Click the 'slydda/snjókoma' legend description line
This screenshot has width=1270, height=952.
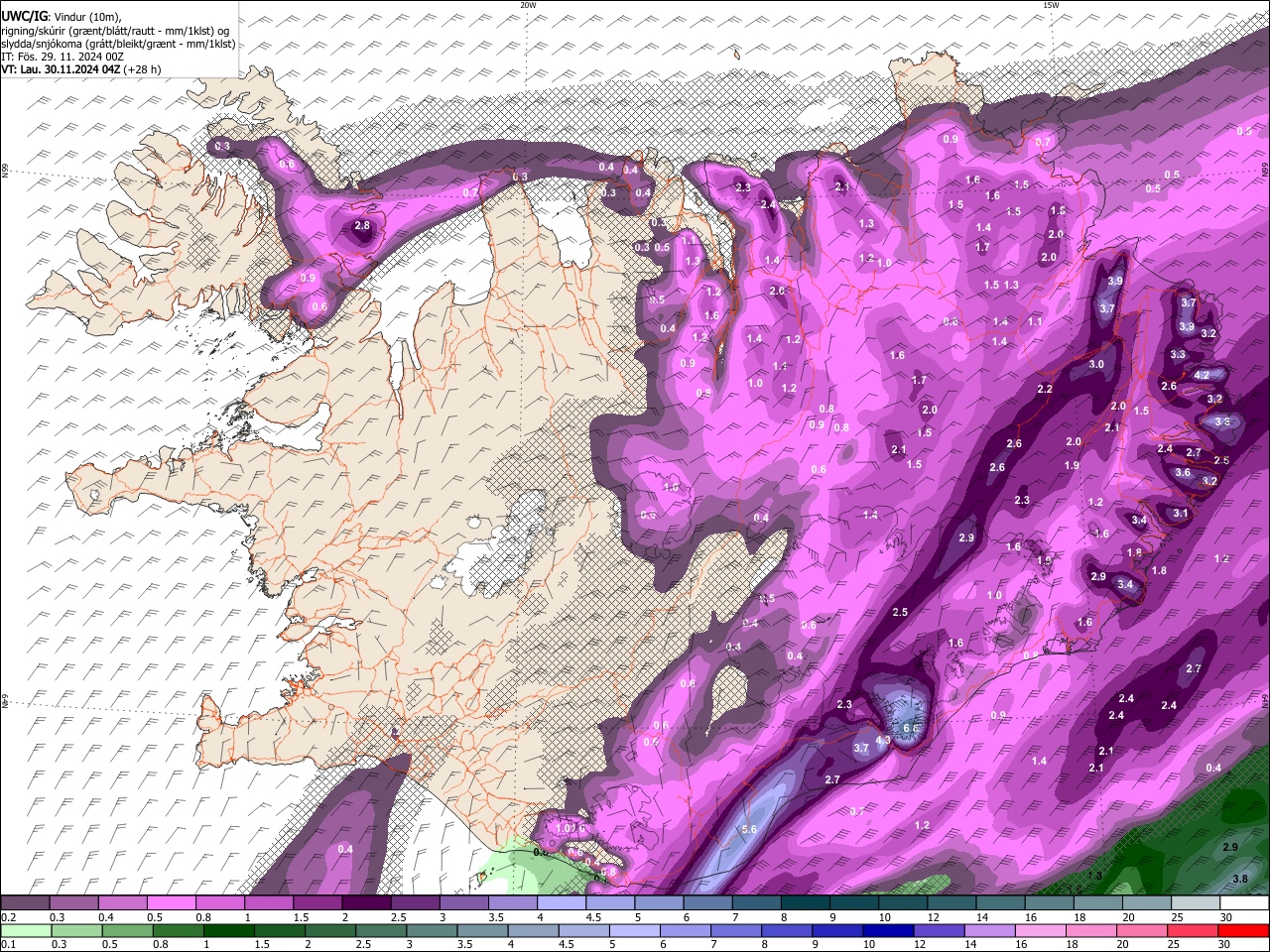[x=118, y=44]
